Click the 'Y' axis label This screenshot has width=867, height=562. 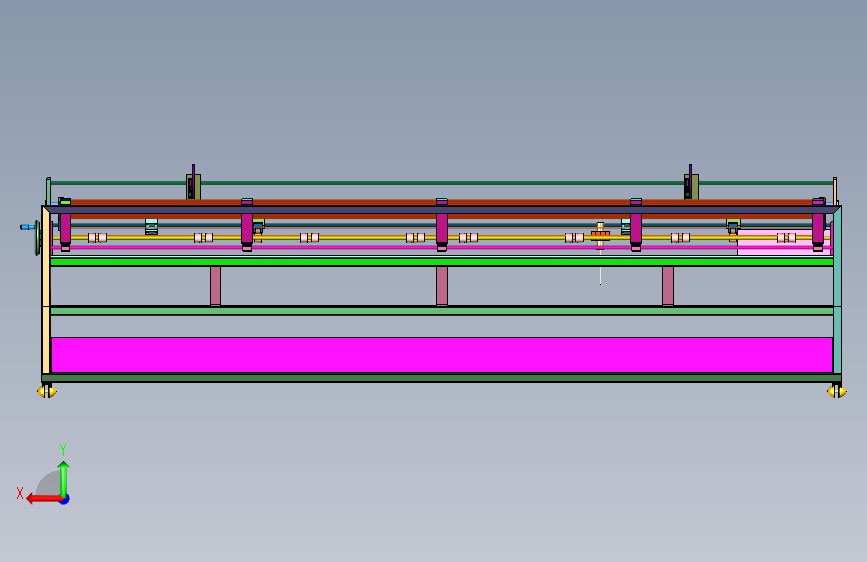[63, 450]
